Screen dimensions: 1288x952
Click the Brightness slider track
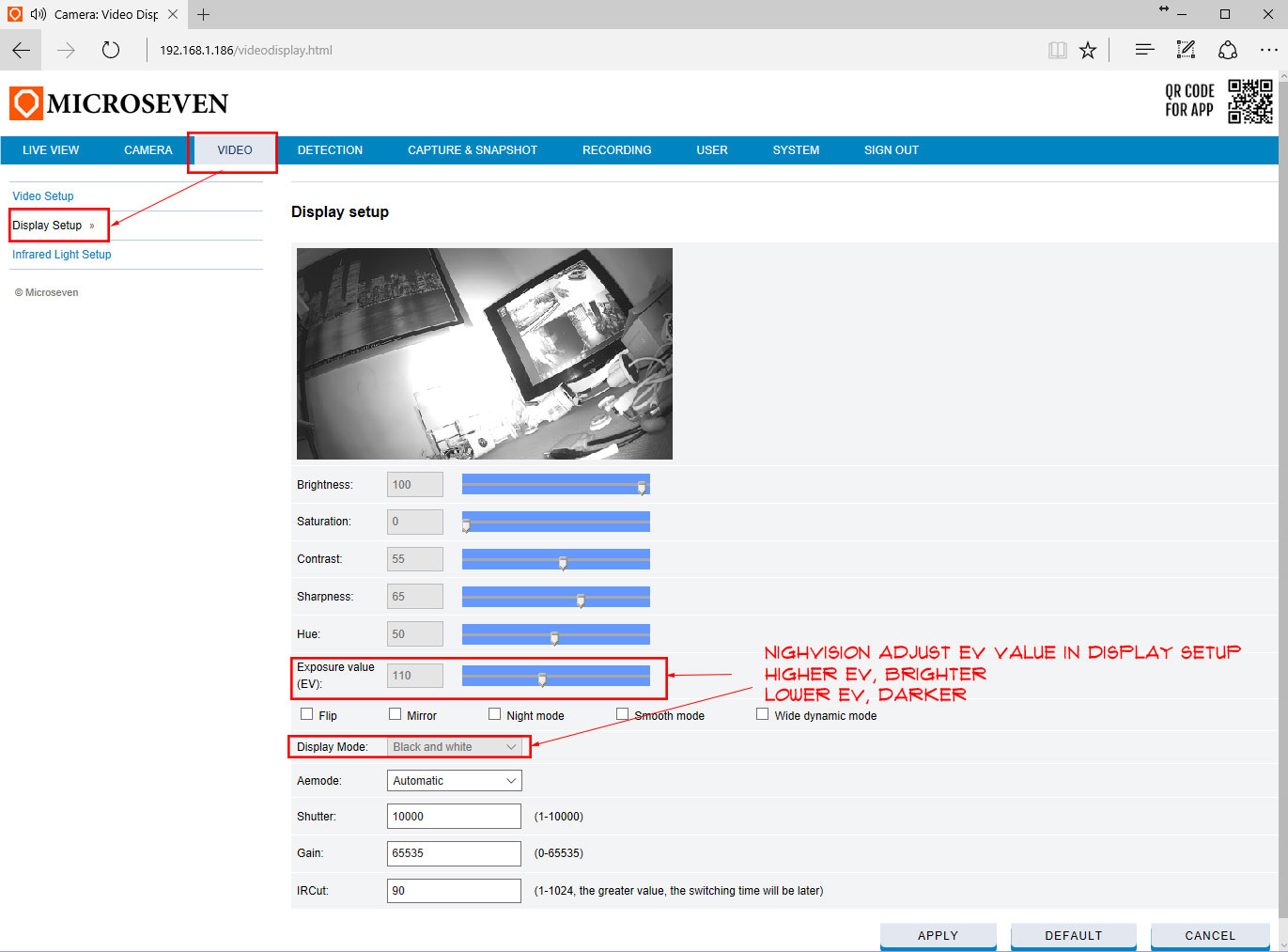pyautogui.click(x=554, y=485)
